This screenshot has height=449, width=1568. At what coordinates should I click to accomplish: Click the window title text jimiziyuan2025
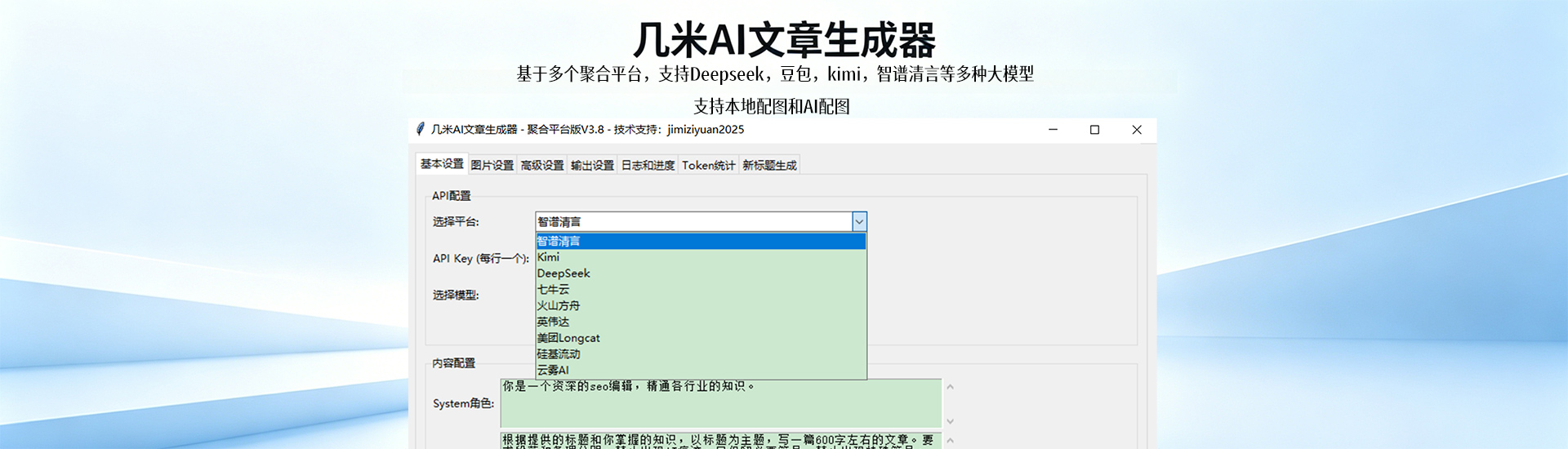coord(706,129)
